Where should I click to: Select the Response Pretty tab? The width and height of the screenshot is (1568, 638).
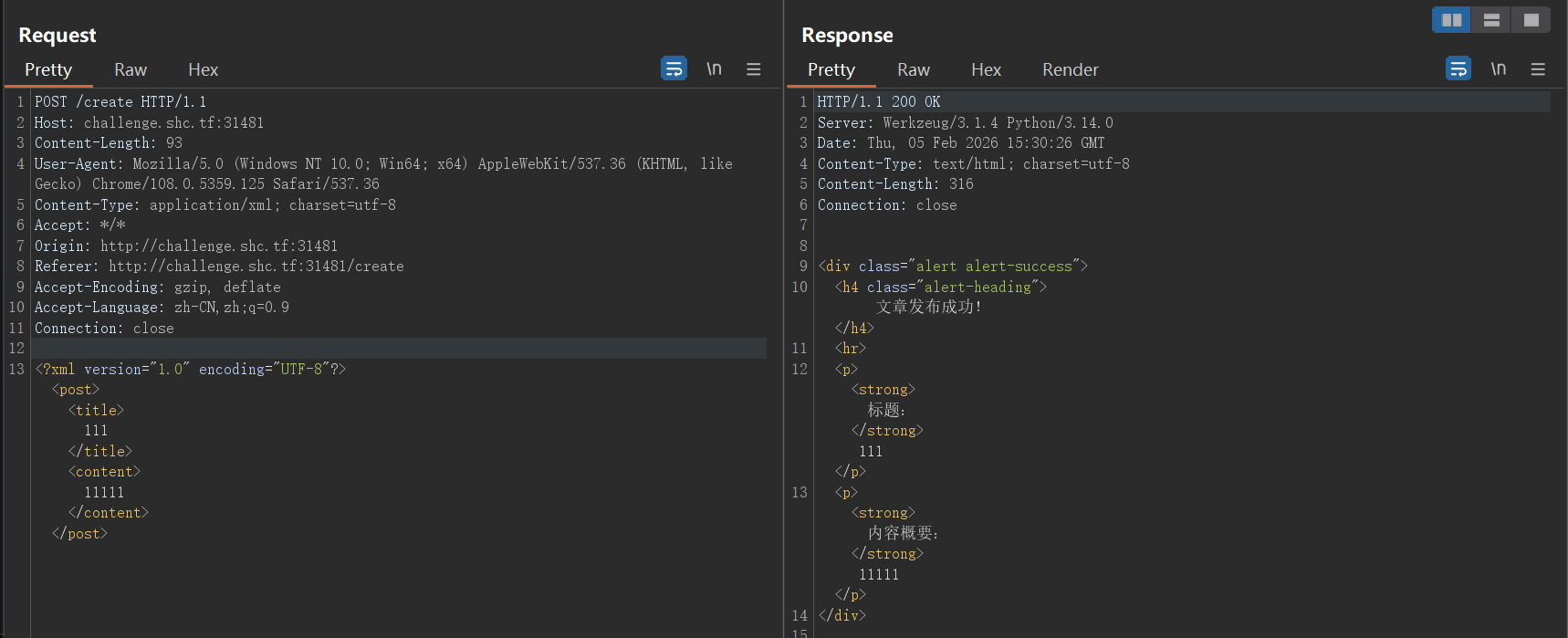(831, 70)
